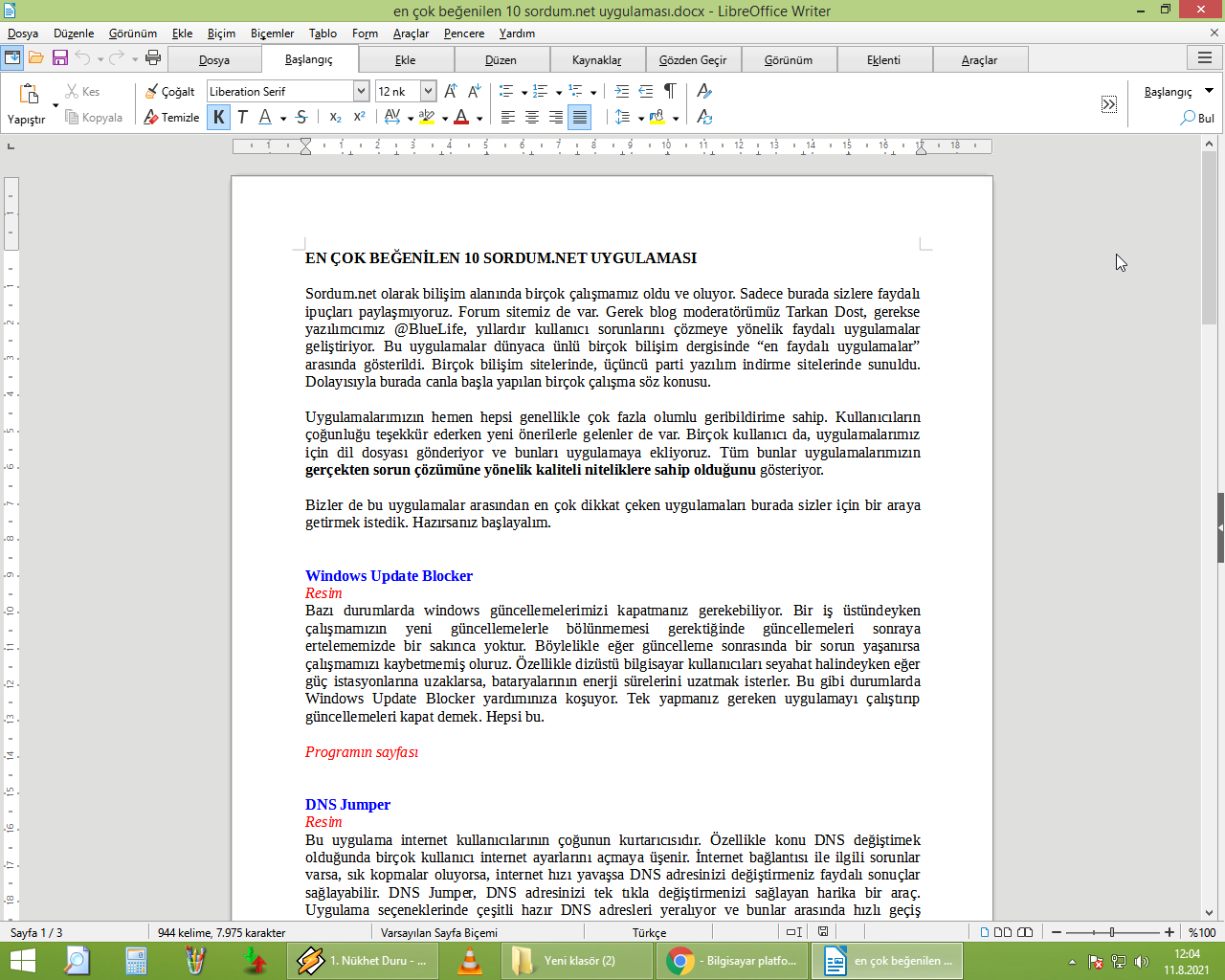
Task: Click the print icon in top toolbar
Action: pyautogui.click(x=152, y=57)
